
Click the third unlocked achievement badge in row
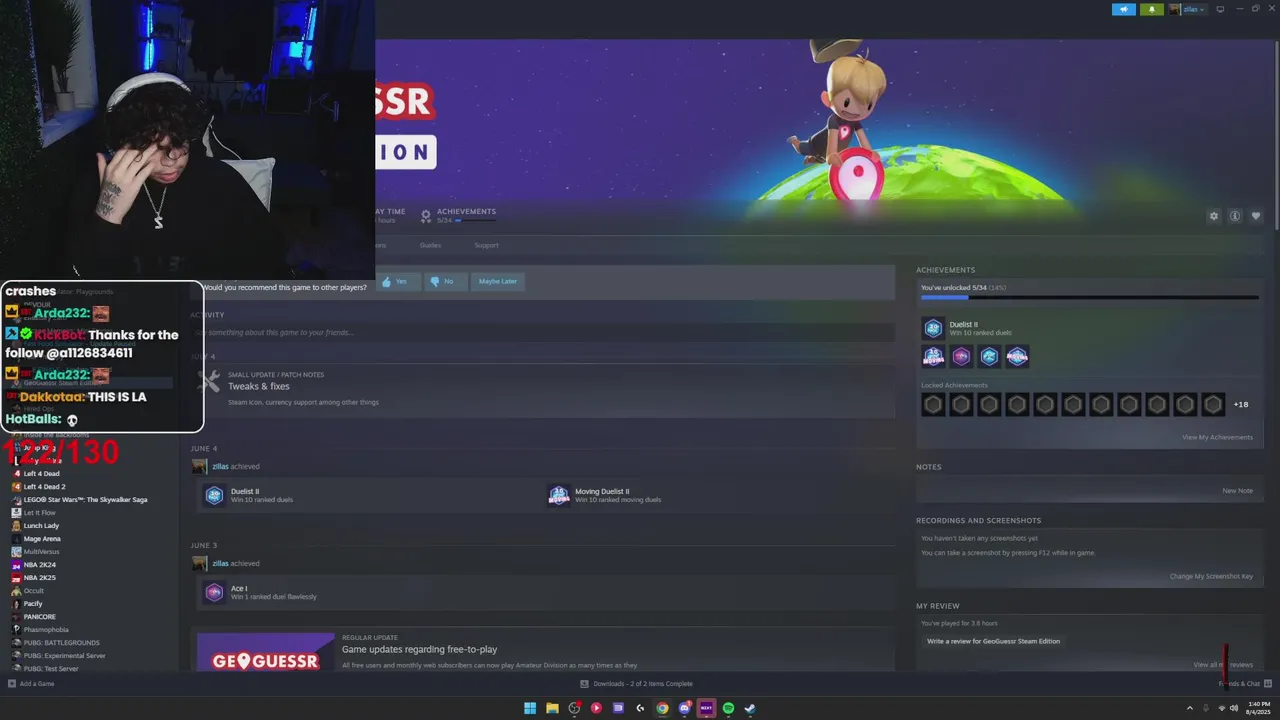tap(989, 356)
